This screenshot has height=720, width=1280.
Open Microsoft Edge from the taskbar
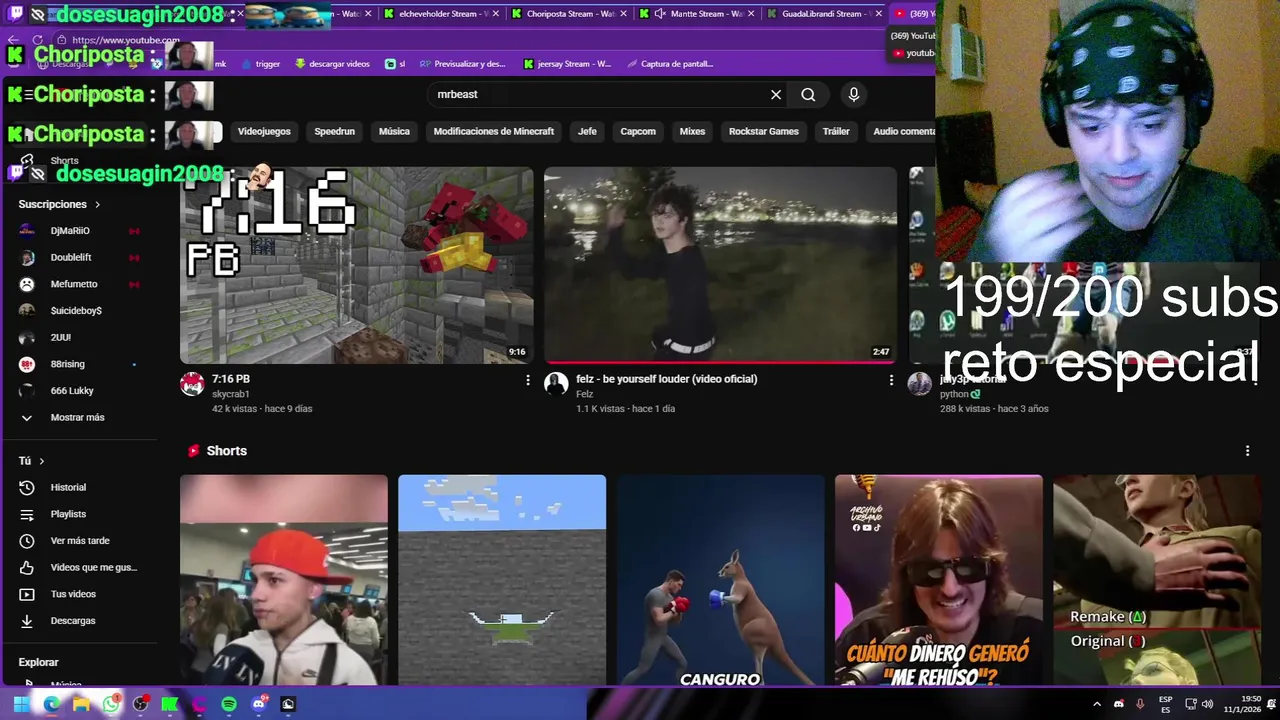pyautogui.click(x=51, y=704)
